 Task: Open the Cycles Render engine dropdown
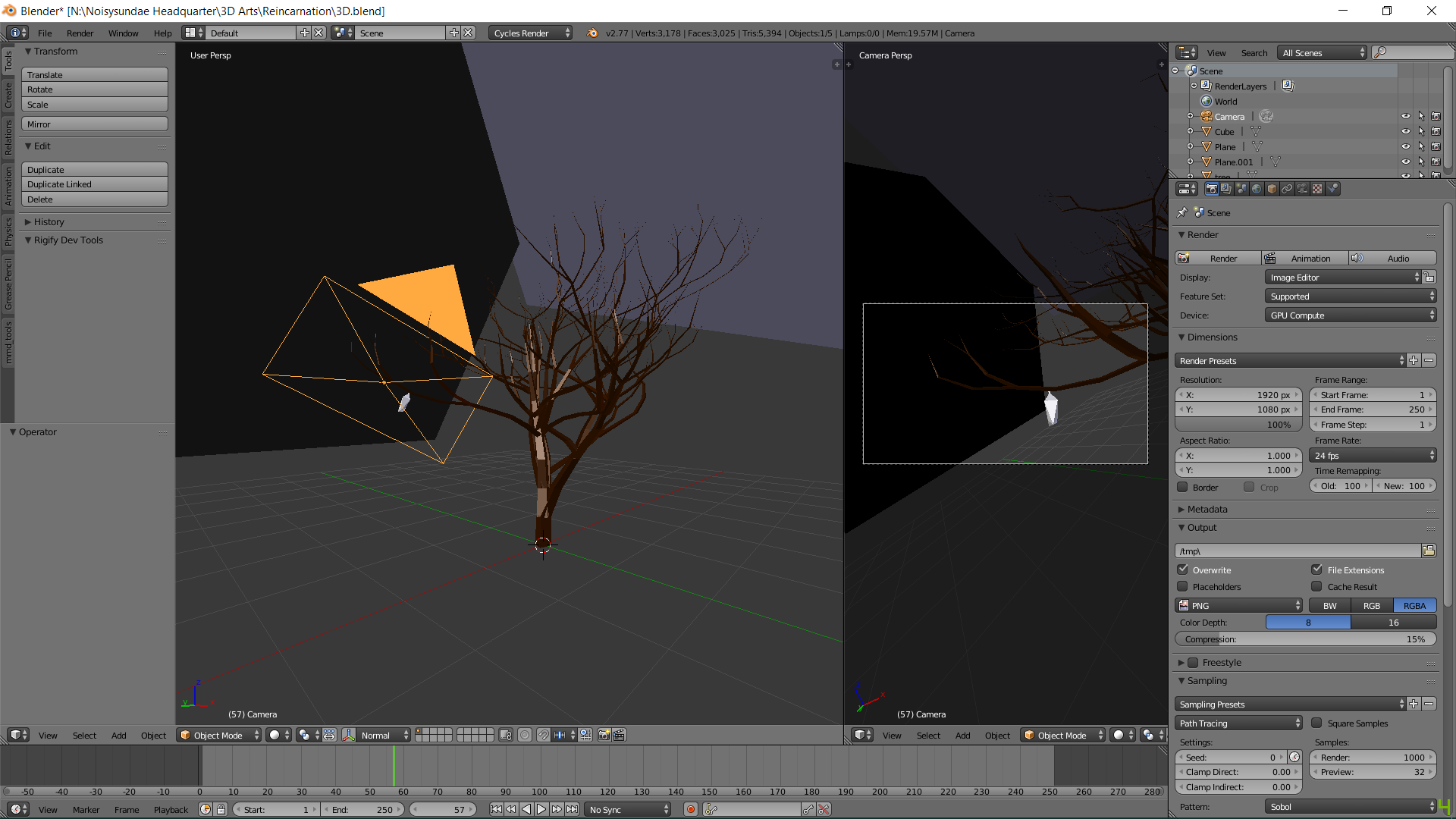click(531, 33)
